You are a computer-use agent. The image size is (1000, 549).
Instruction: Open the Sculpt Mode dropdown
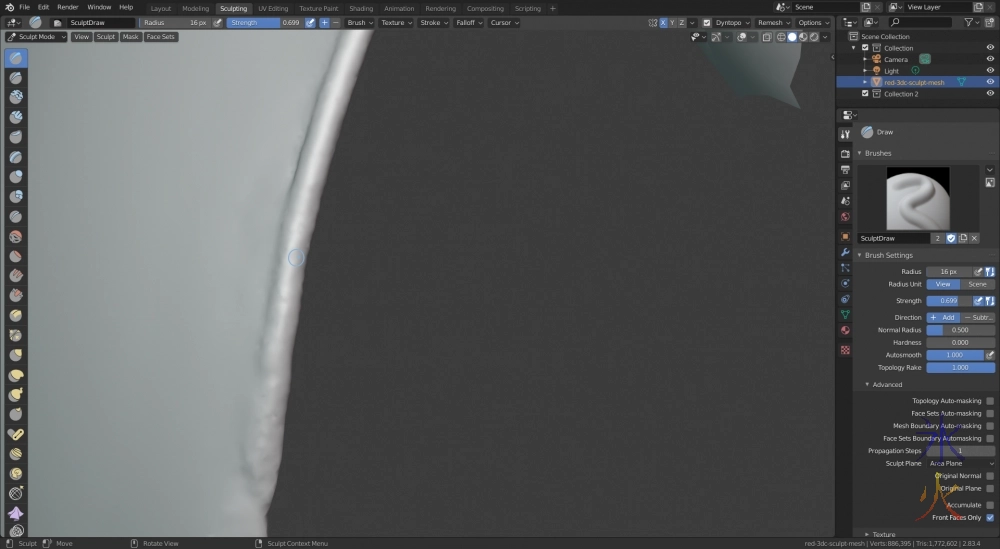36,37
